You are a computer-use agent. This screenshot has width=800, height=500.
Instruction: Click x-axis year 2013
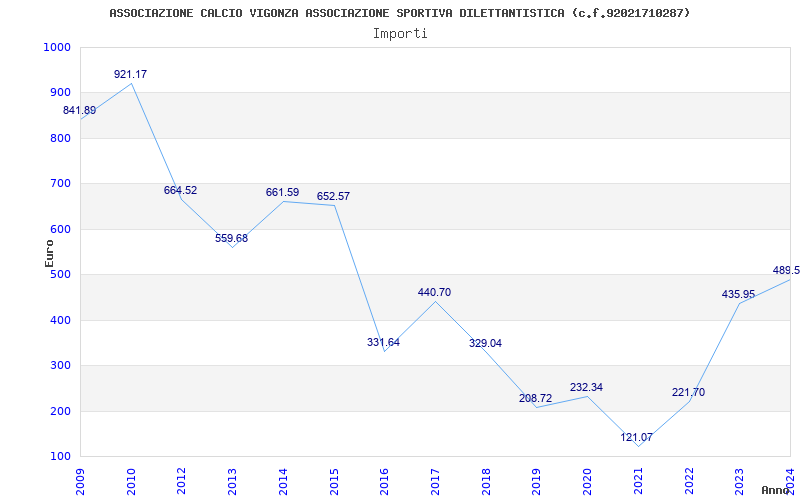[x=232, y=481]
